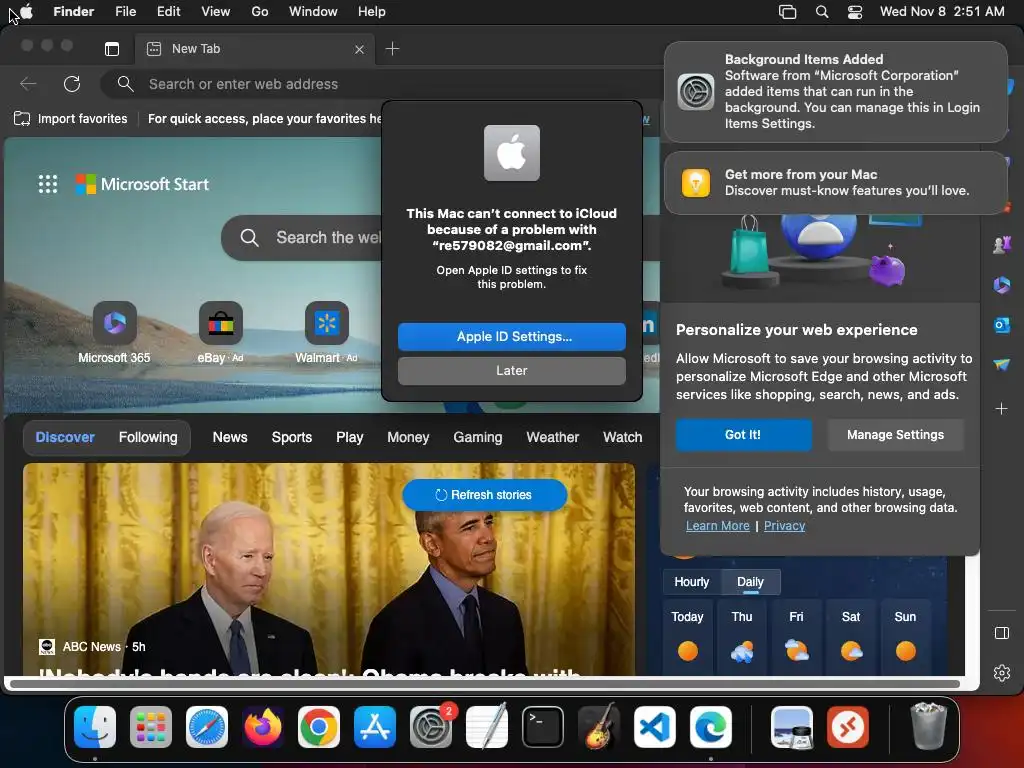Open Visual Studio Code from the Dock
The image size is (1024, 768).
[x=655, y=727]
